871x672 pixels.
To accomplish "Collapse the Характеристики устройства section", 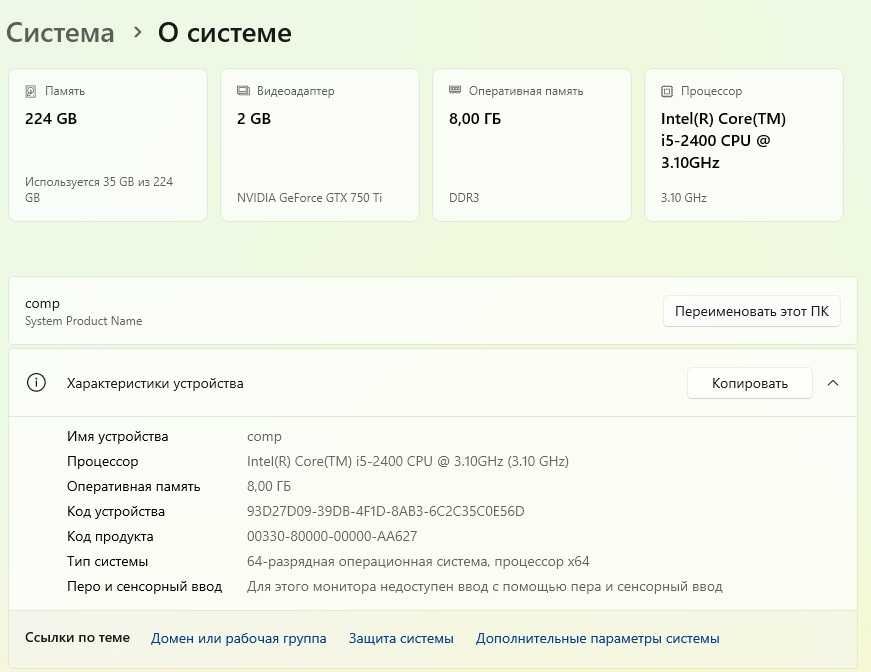I will [x=833, y=383].
